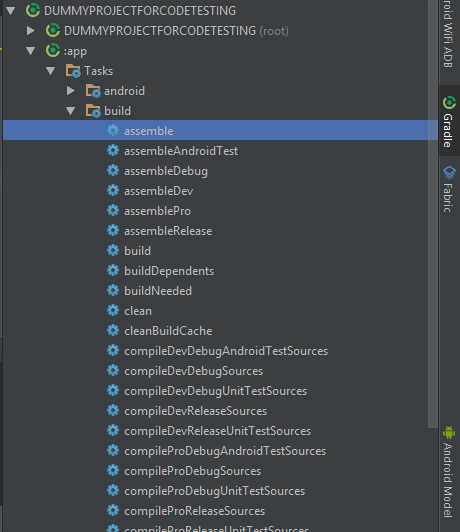The width and height of the screenshot is (460, 532).
Task: Expand the DUMMYPROJECTFORCODETESTING (root) node
Action: tap(31, 31)
